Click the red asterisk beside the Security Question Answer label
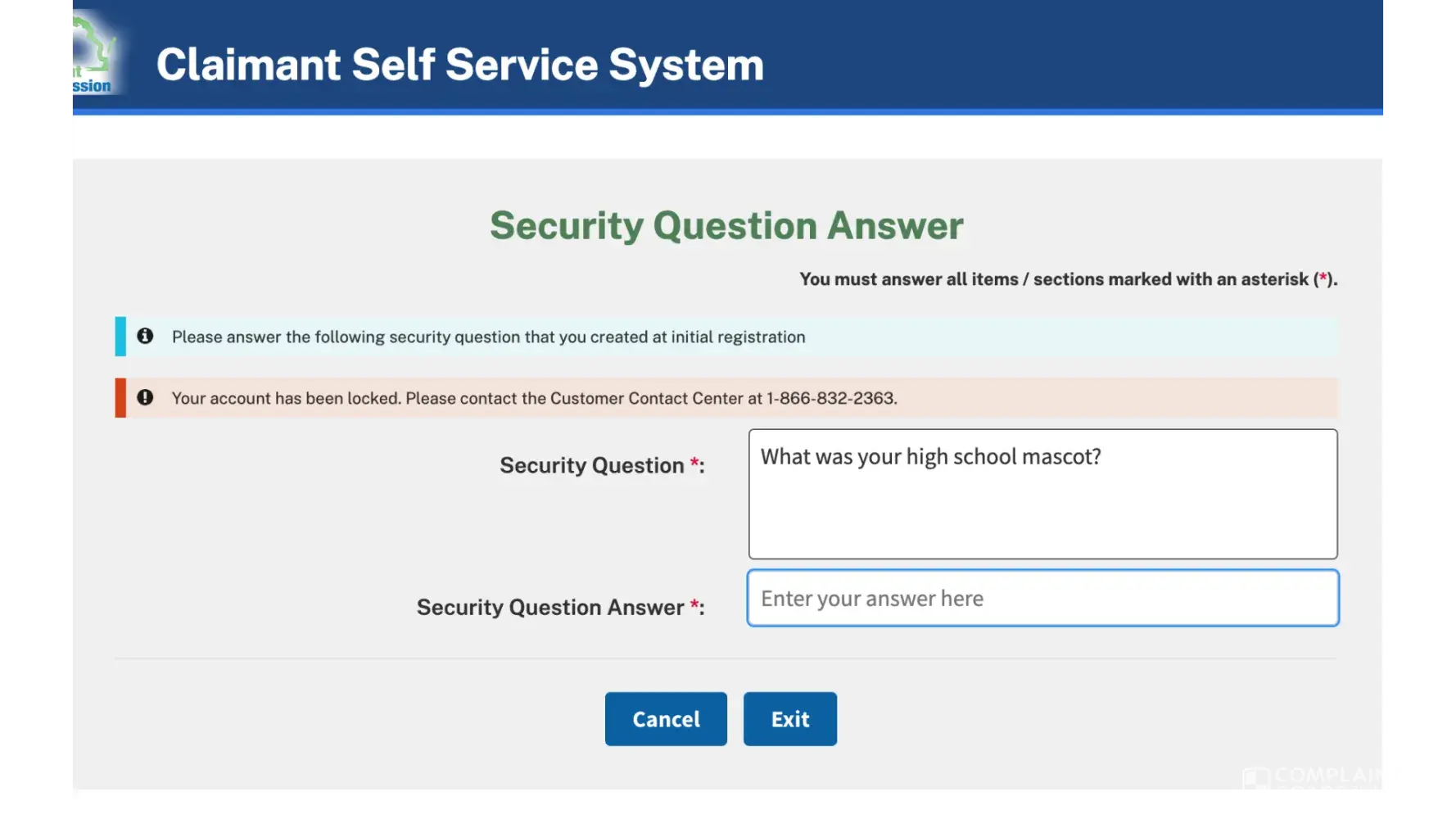The image size is (1456, 819). click(694, 605)
